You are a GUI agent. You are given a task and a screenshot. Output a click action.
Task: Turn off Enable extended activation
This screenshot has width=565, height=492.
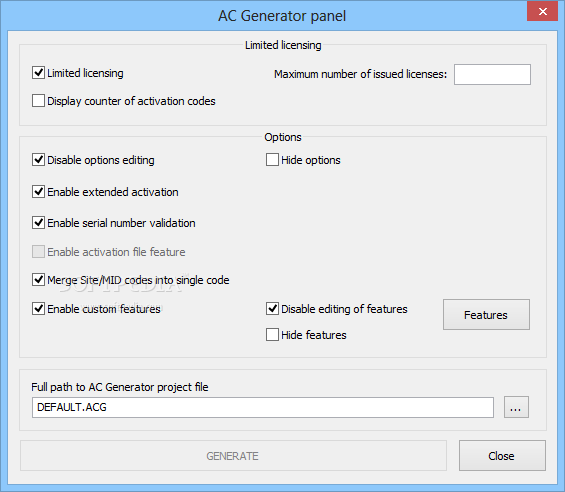[x=38, y=192]
